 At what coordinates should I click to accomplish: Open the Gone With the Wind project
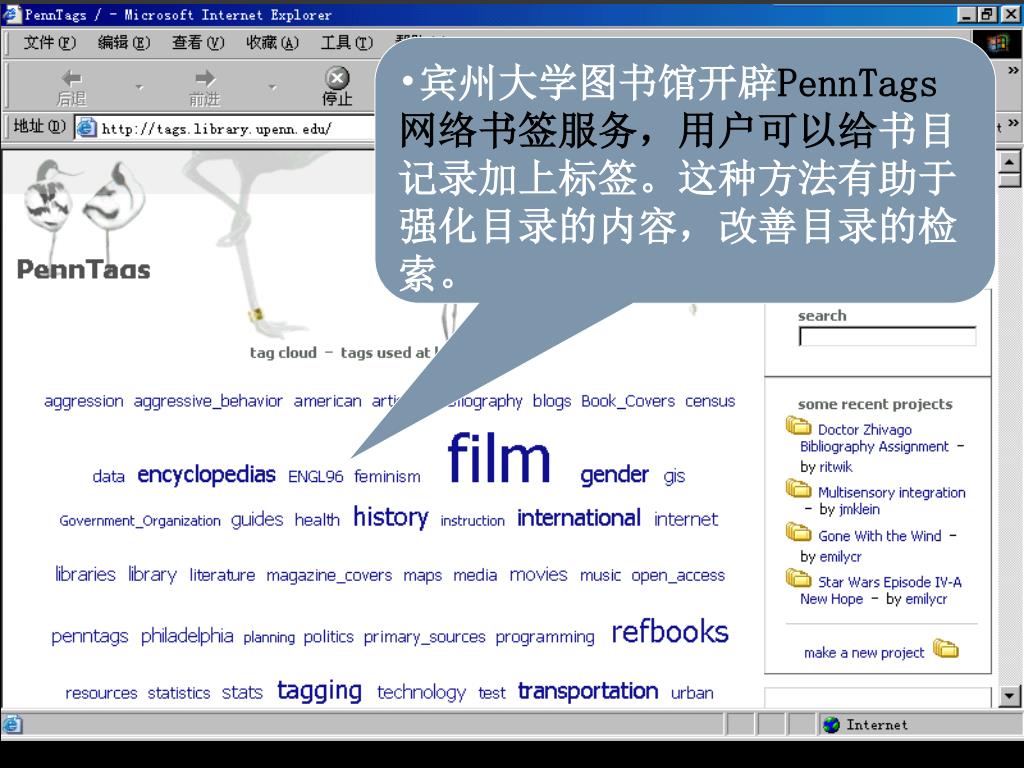pyautogui.click(x=880, y=536)
